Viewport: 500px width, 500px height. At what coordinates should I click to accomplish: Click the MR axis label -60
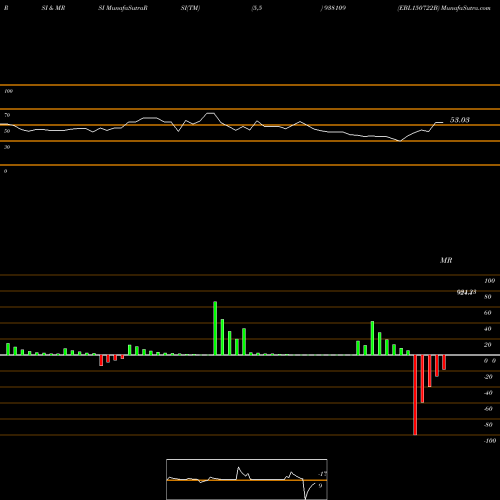pos(488,409)
